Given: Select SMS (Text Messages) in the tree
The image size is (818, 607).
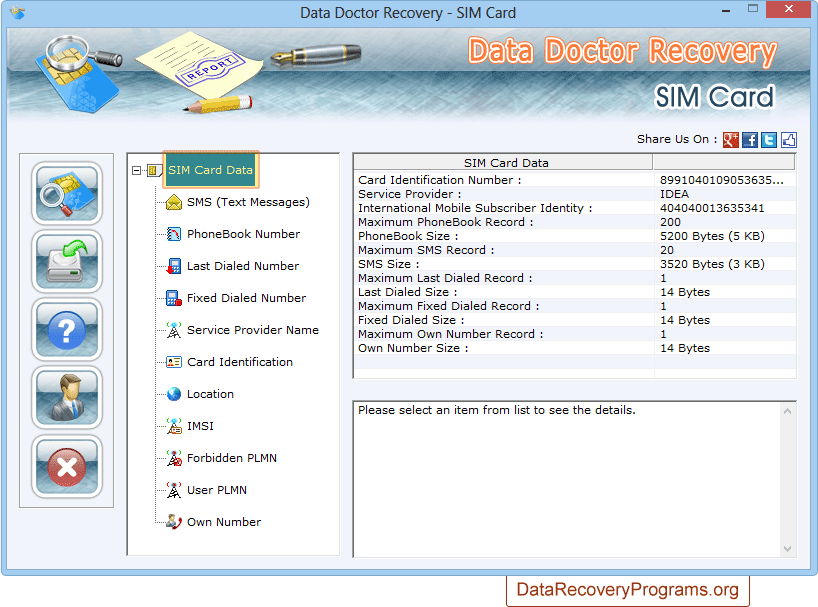Looking at the screenshot, I should click(248, 202).
